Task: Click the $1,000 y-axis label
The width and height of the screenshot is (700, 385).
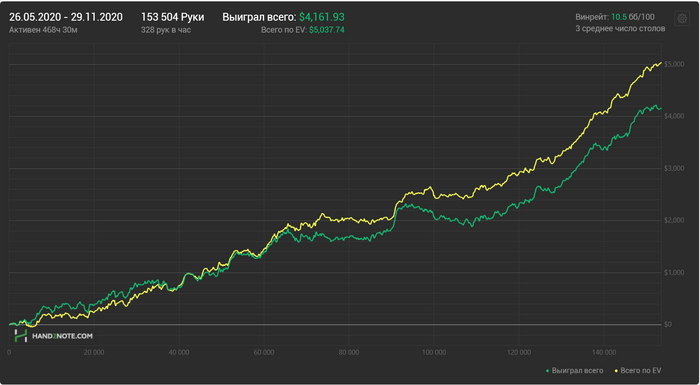Action: pos(674,272)
